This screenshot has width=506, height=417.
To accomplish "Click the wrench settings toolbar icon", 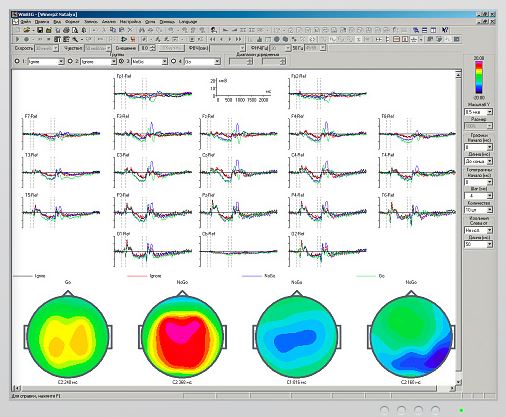I will [x=75, y=39].
